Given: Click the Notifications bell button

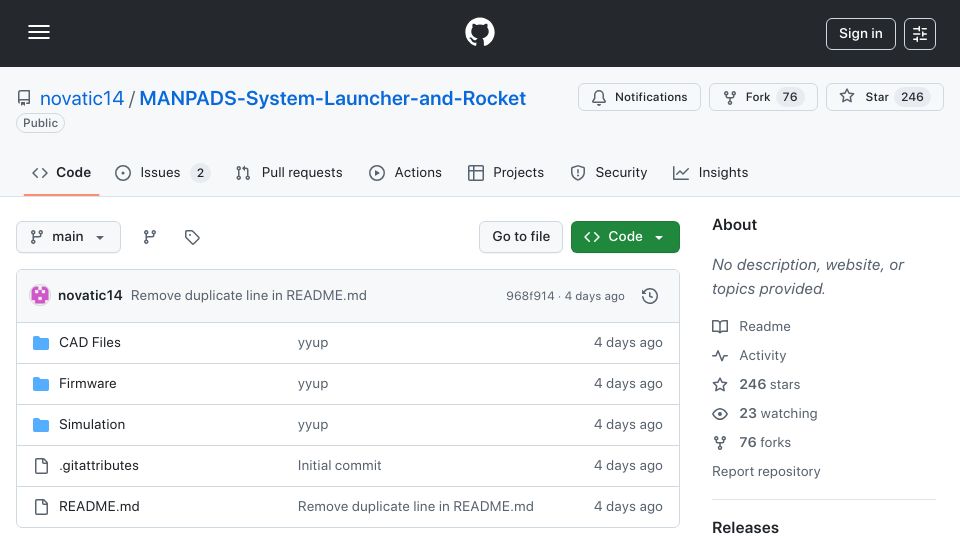Looking at the screenshot, I should pos(639,97).
